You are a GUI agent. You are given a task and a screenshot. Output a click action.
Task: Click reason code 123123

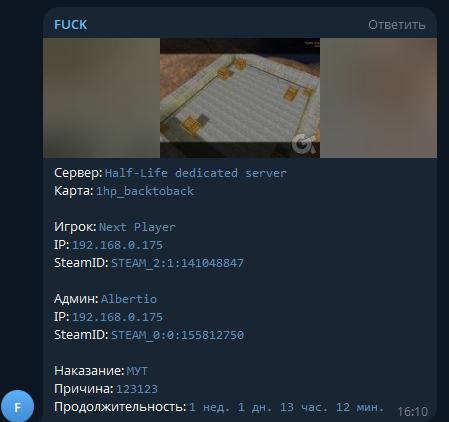(x=137, y=389)
